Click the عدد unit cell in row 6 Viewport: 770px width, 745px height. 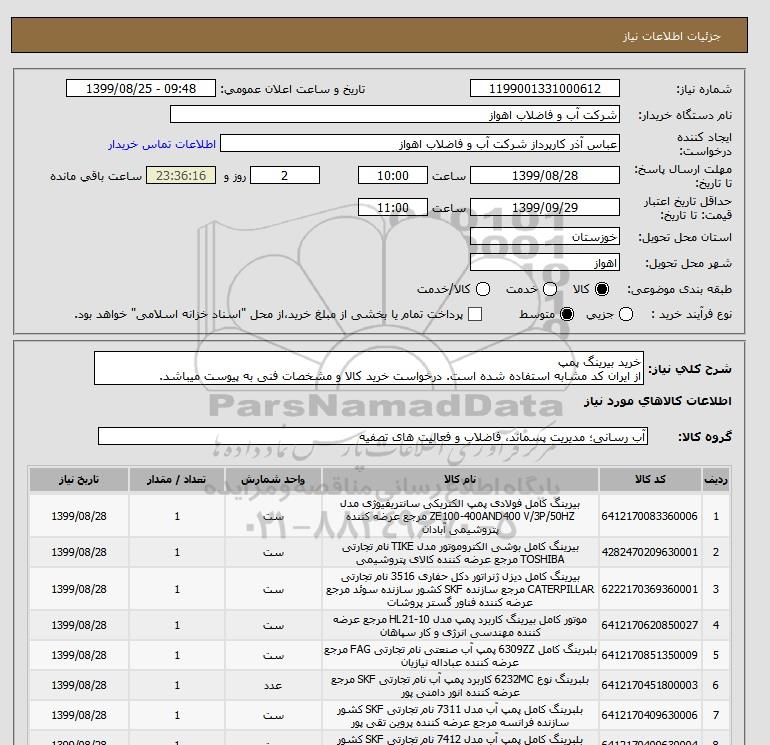pyautogui.click(x=273, y=685)
